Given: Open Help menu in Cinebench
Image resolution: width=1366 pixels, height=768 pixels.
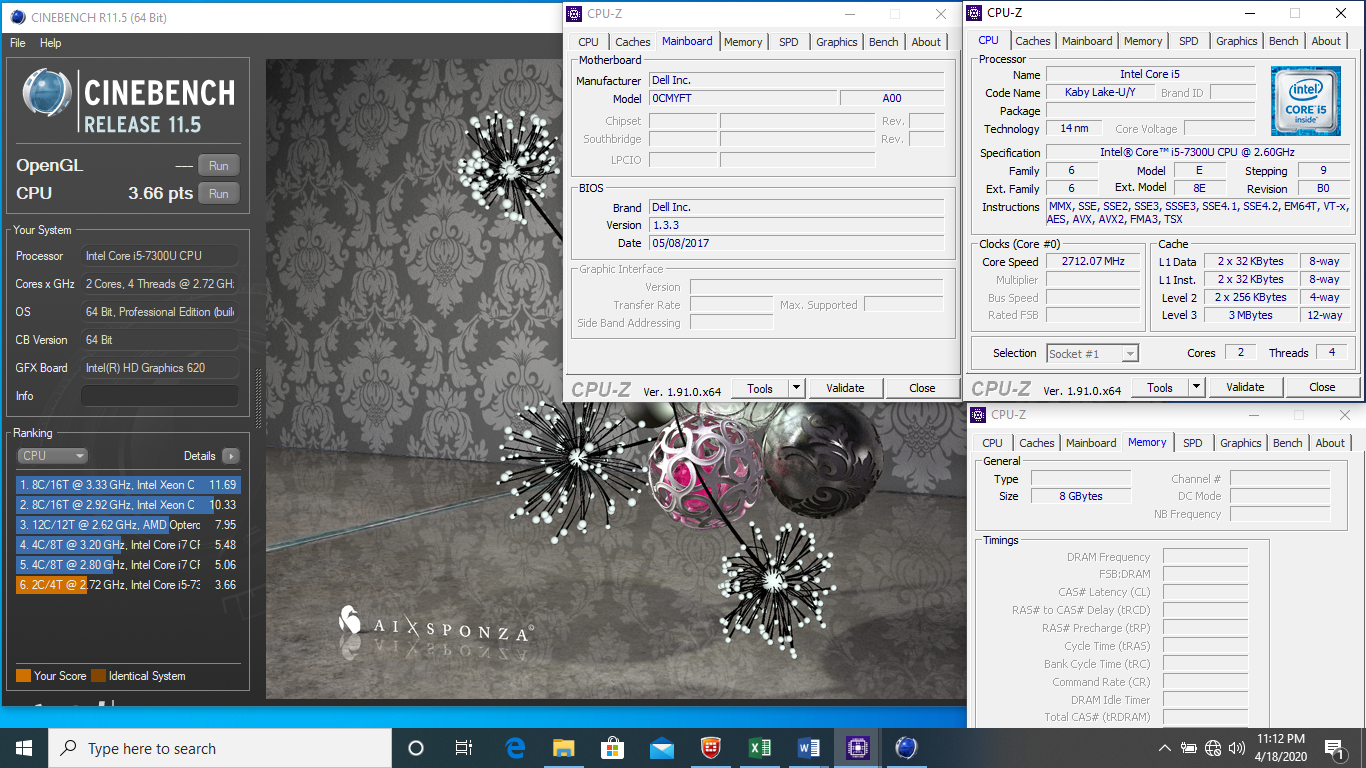Looking at the screenshot, I should tap(50, 43).
